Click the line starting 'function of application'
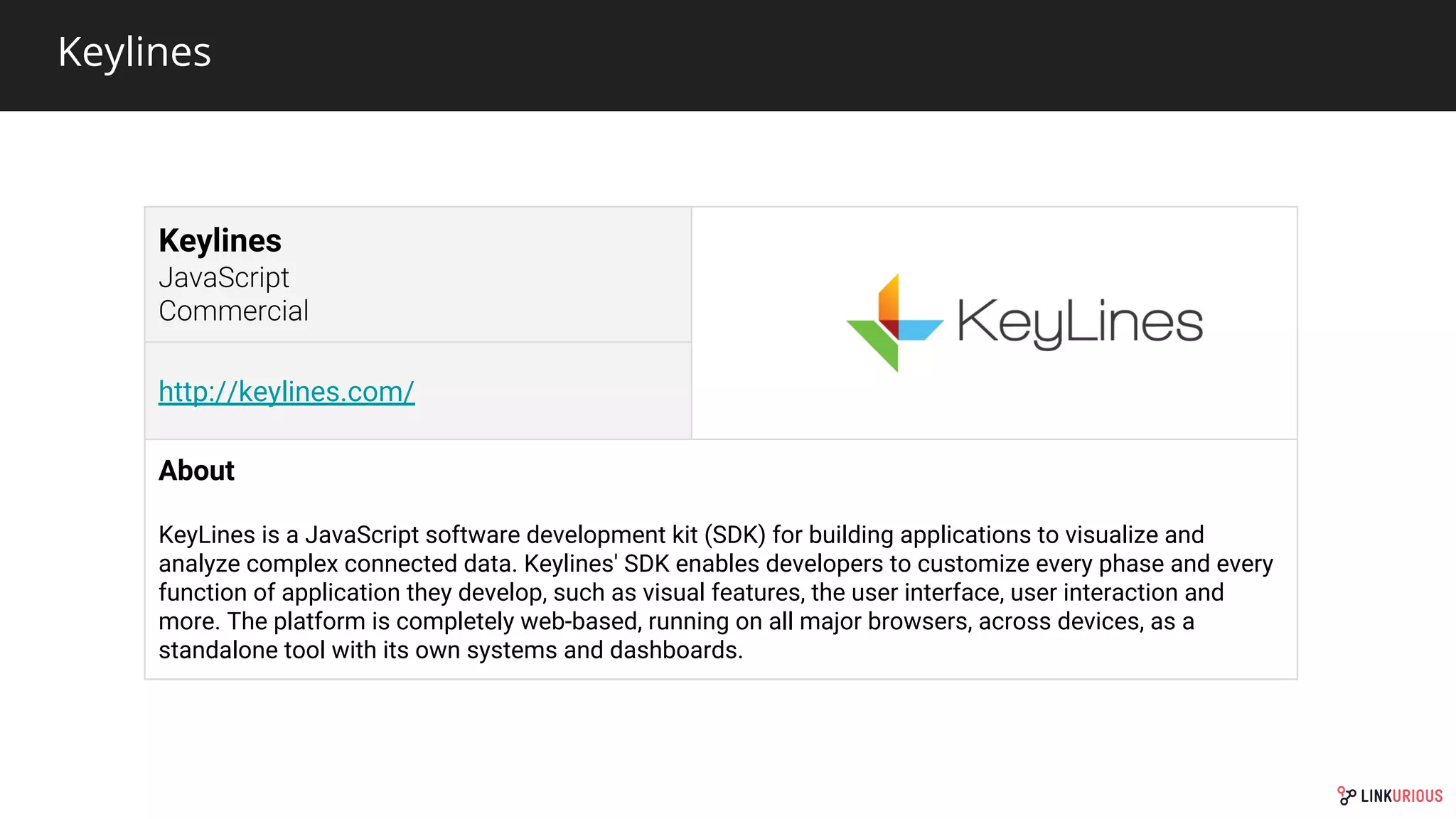Viewport: 1456px width, 819px height. pyautogui.click(x=691, y=592)
